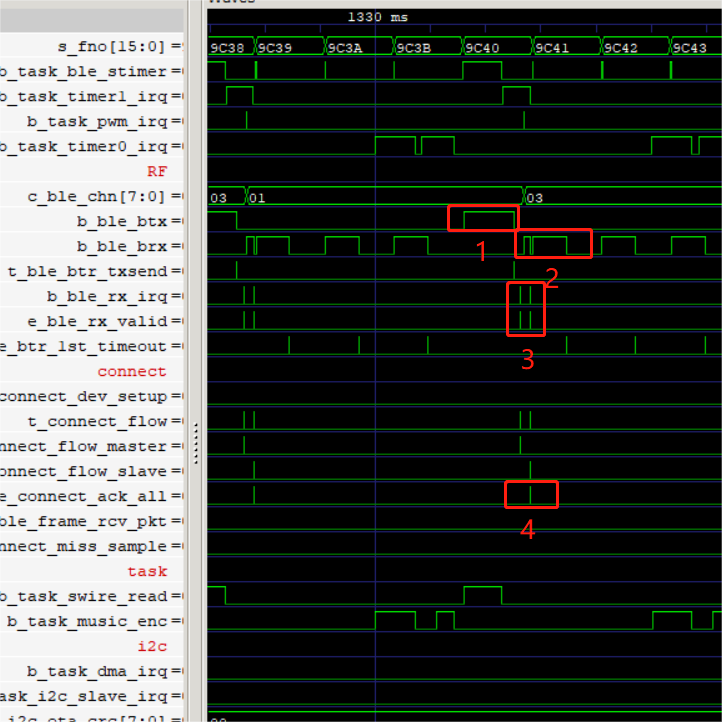Click the b_ble_btx pulse in red box 1
Image resolution: width=722 pixels, height=722 pixels.
(x=489, y=218)
